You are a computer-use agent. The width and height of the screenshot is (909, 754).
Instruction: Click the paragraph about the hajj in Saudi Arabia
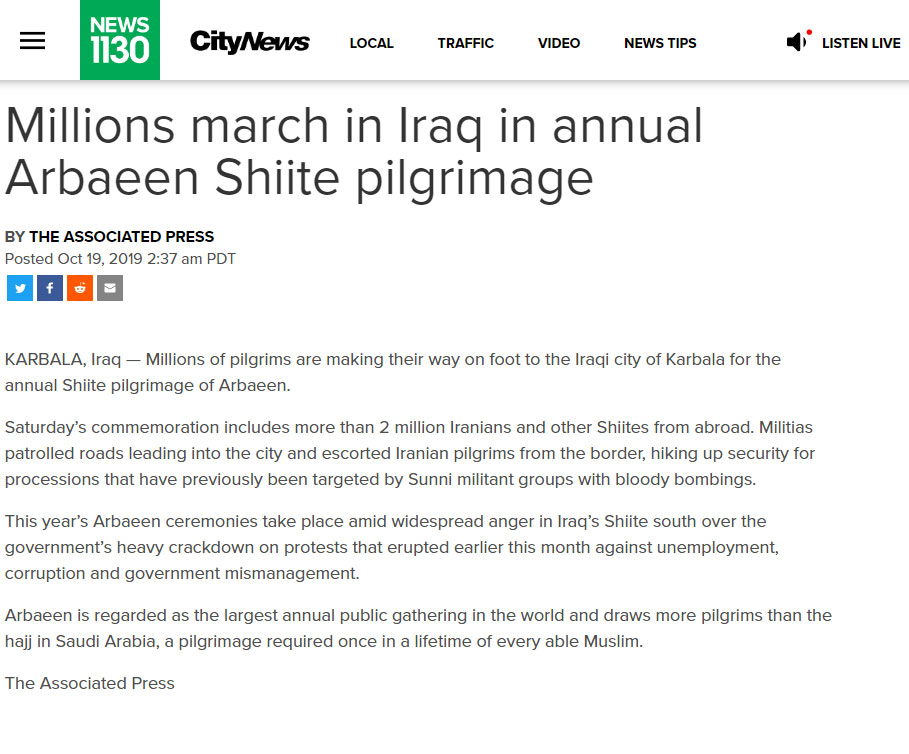click(x=419, y=628)
